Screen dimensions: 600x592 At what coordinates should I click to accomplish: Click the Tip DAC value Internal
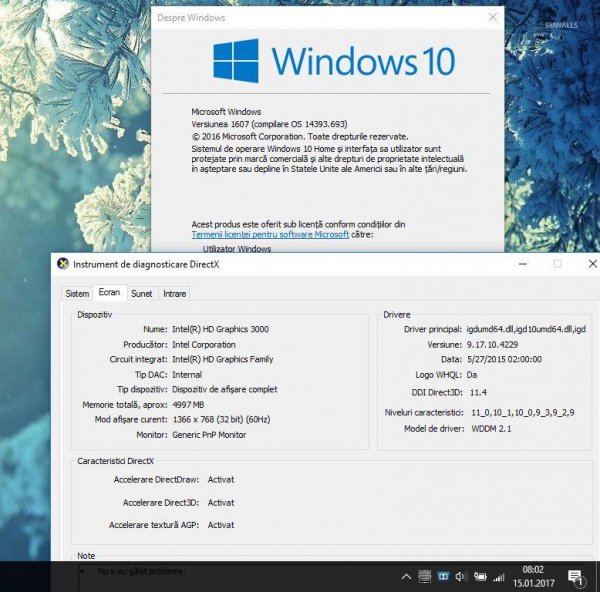(x=187, y=375)
